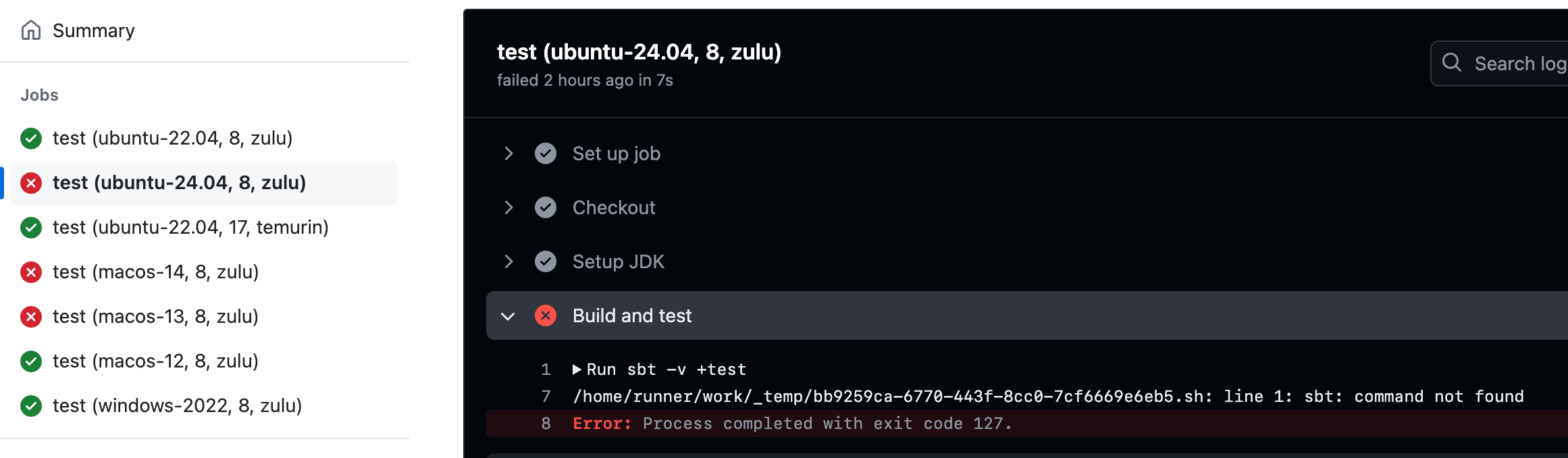
Task: Expand the Set up job step
Action: coord(508,153)
